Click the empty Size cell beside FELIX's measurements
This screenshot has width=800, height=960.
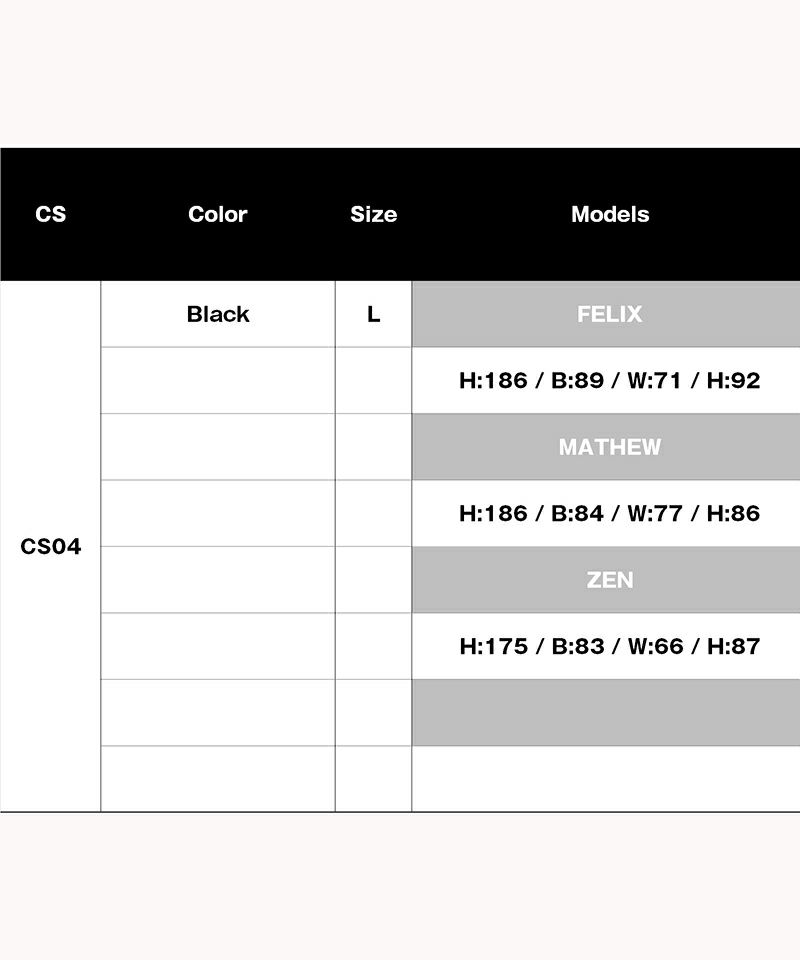click(373, 380)
